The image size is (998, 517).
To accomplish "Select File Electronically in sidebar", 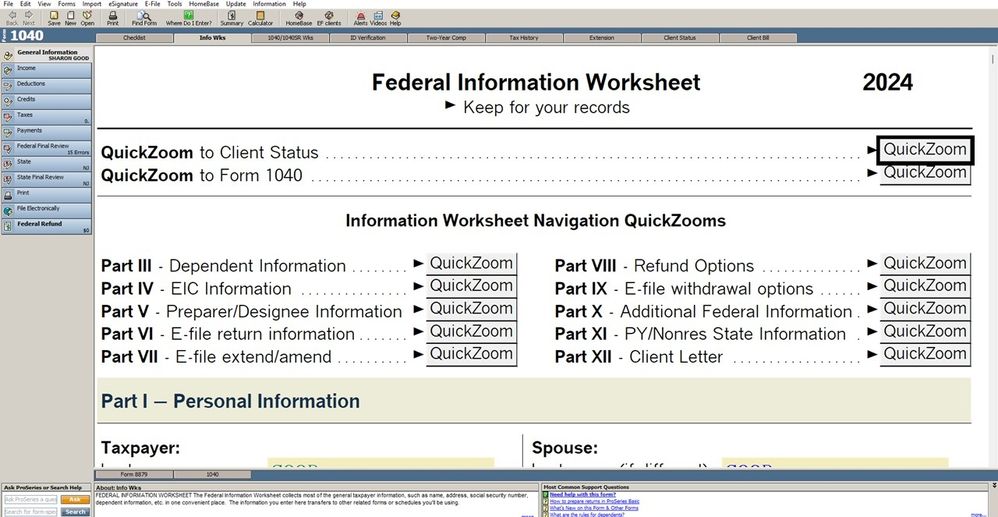I will click(47, 208).
